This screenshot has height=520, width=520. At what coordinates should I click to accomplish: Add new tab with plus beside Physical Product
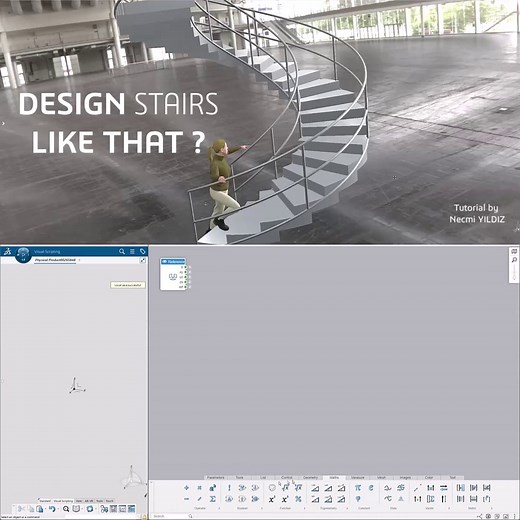tap(79, 260)
